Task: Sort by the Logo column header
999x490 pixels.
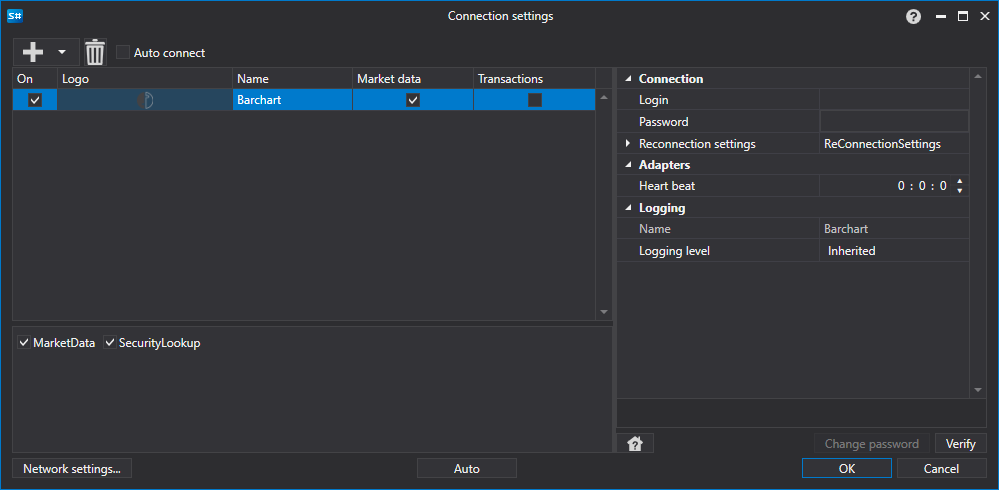Action: tap(145, 79)
